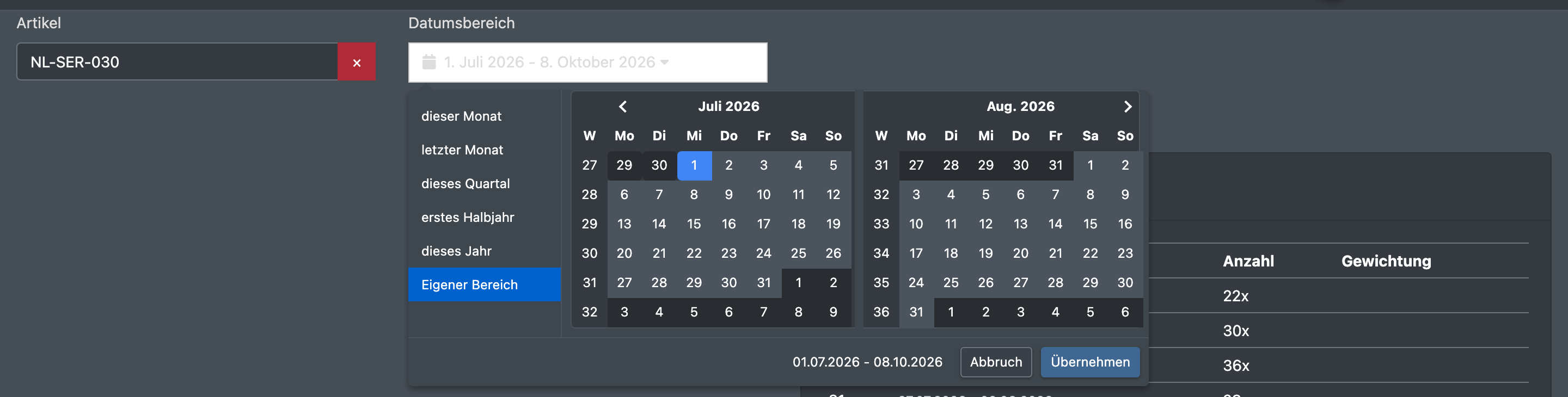Click the Artikel input field NL-SER-030
This screenshot has width=1568, height=397.
coord(177,62)
